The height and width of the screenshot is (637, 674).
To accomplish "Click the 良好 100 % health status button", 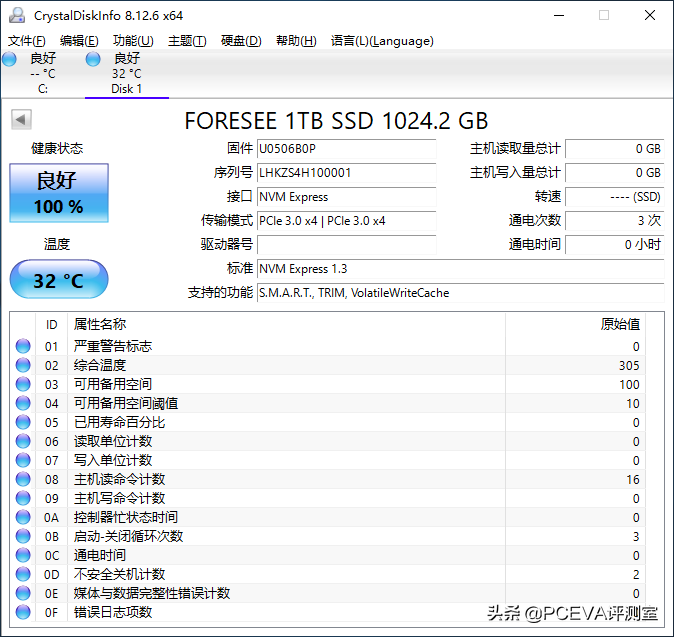I will pyautogui.click(x=59, y=193).
